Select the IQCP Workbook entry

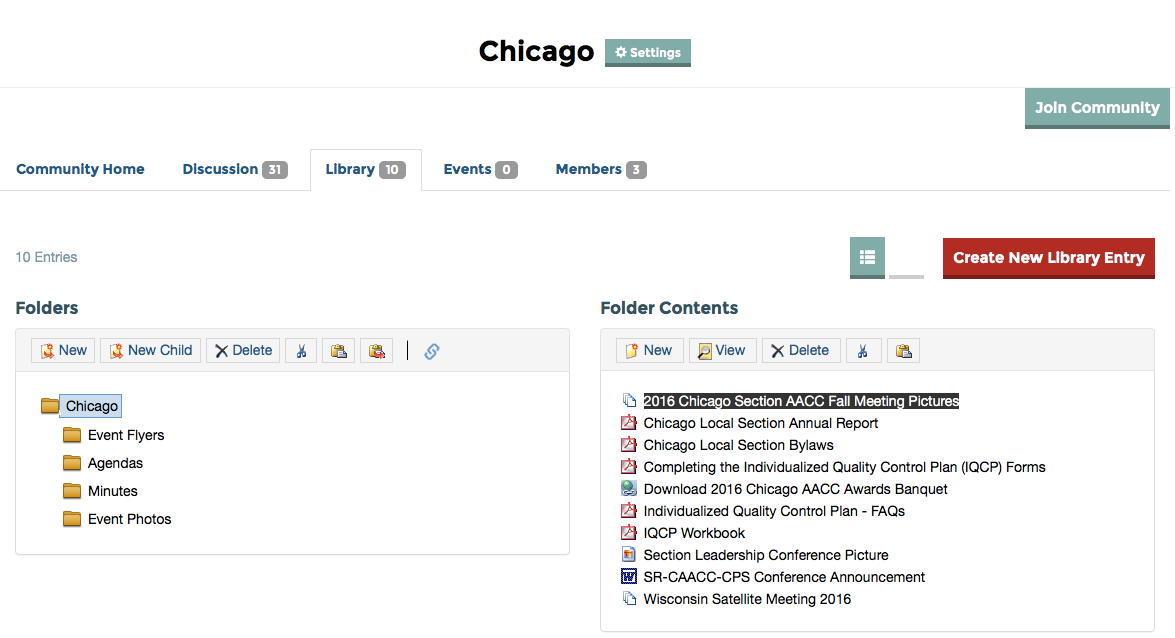[x=694, y=533]
